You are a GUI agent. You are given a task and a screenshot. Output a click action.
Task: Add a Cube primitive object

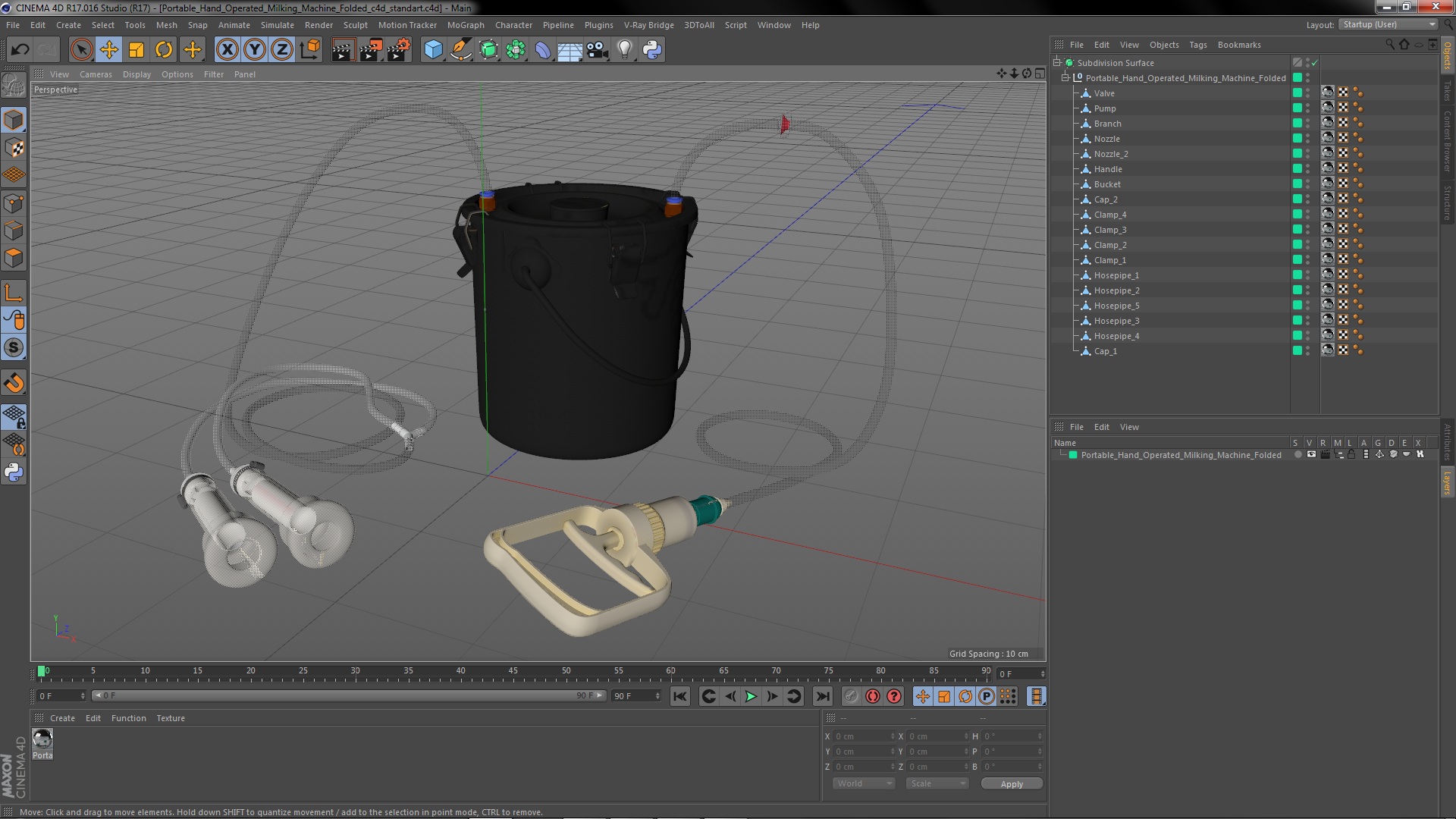point(433,50)
